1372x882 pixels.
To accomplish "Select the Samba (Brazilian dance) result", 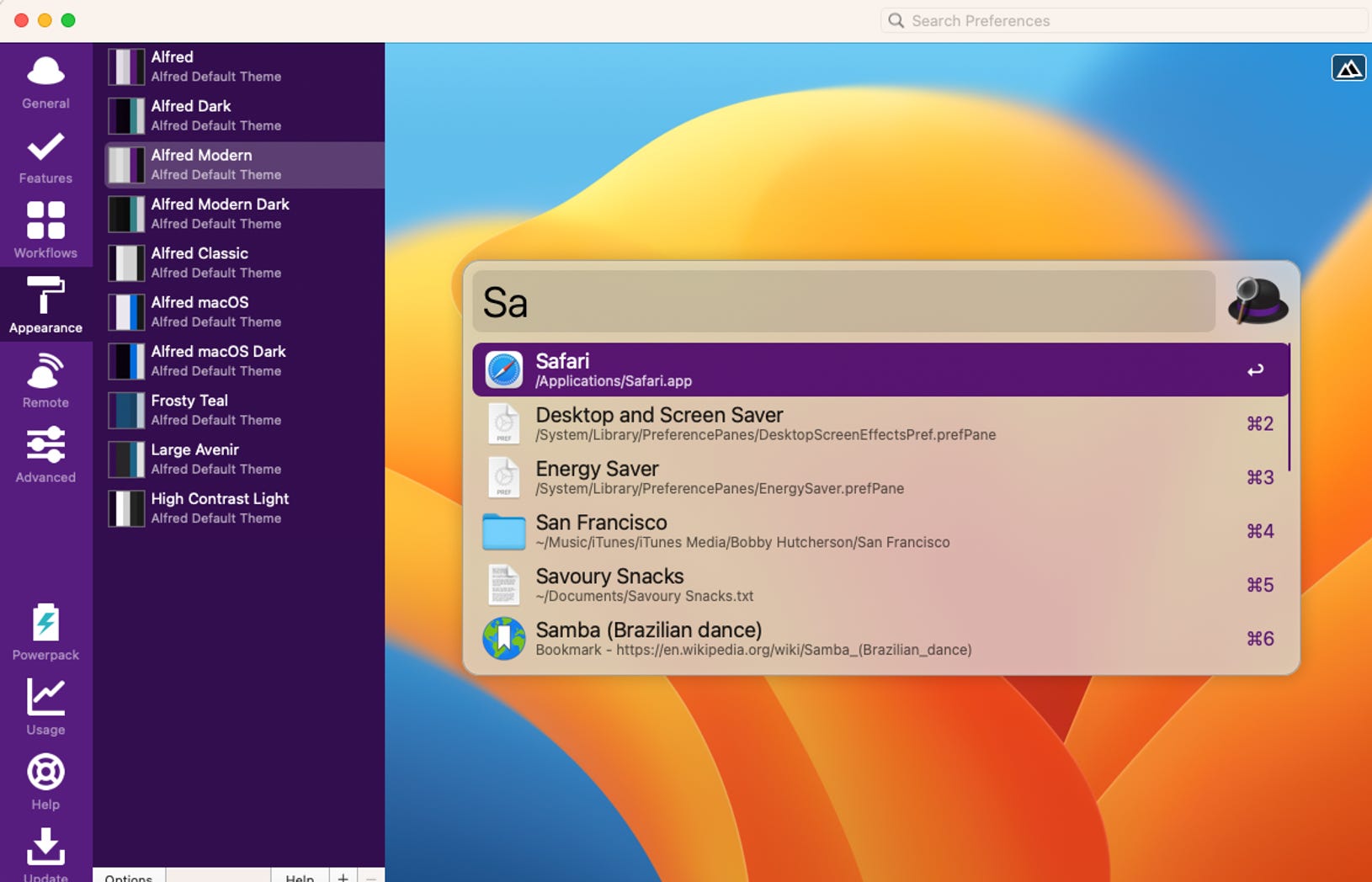I will 880,639.
